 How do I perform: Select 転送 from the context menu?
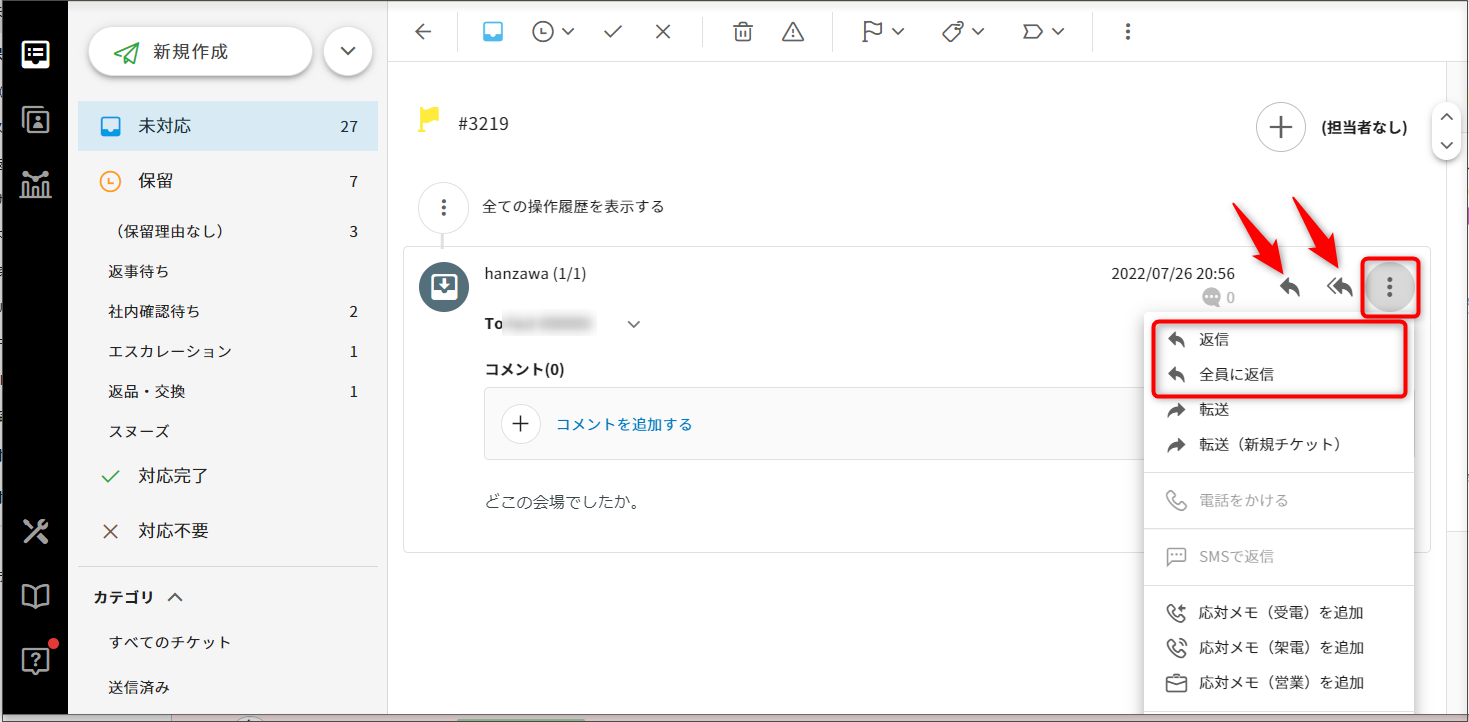1214,410
